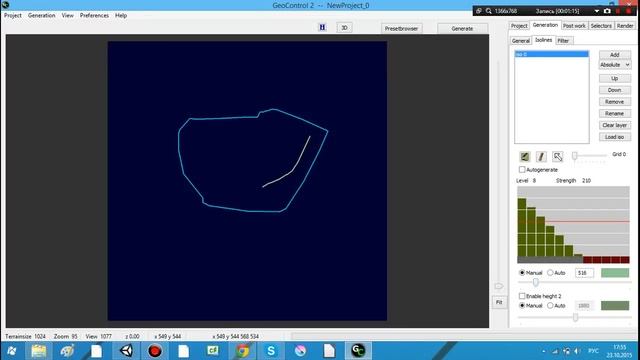Image resolution: width=640 pixels, height=360 pixels.
Task: Select Manual for the first height
Action: [x=522, y=272]
